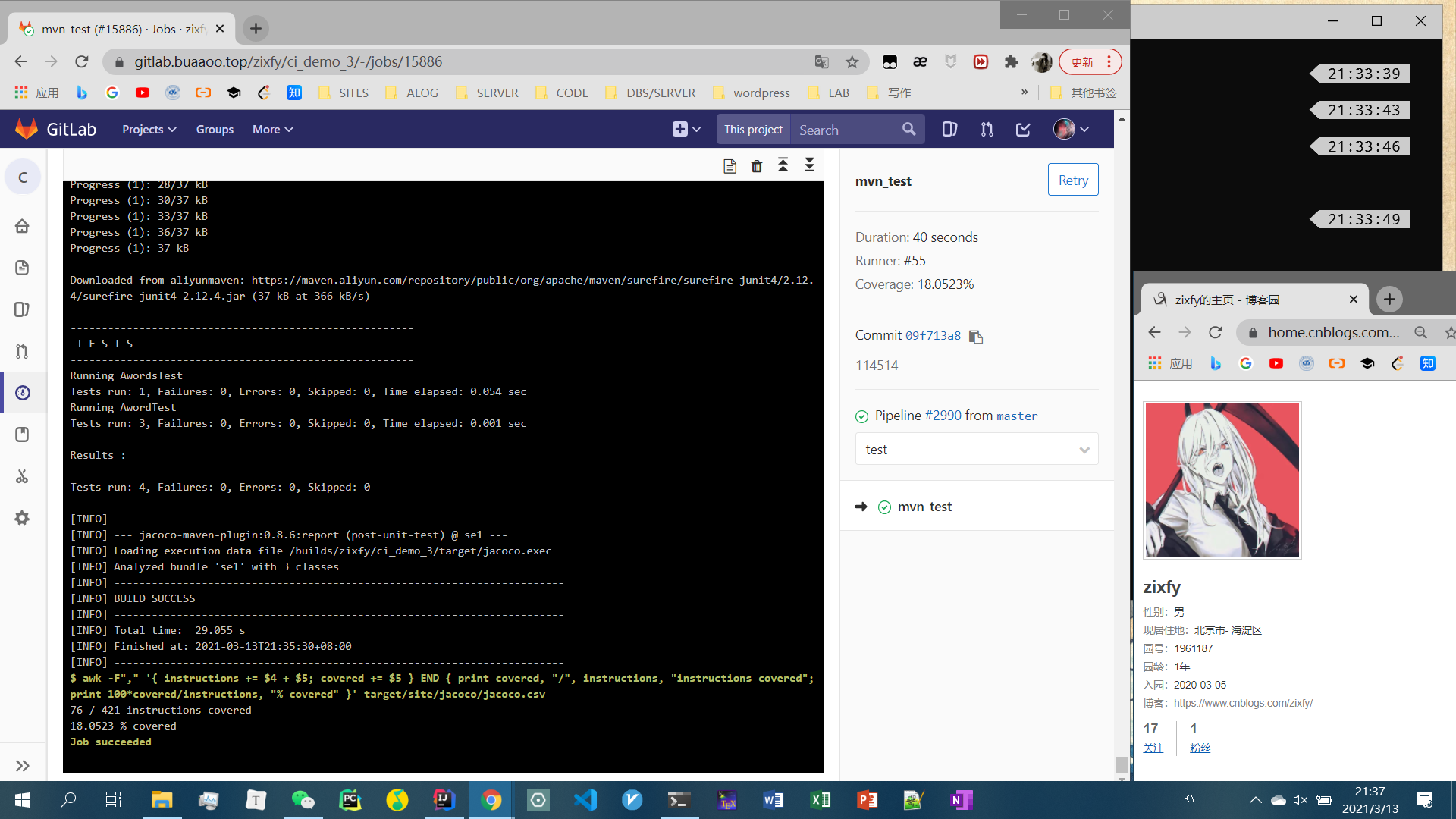This screenshot has width=1456, height=819.
Task: Click the show complete raw log icon
Action: point(730,166)
